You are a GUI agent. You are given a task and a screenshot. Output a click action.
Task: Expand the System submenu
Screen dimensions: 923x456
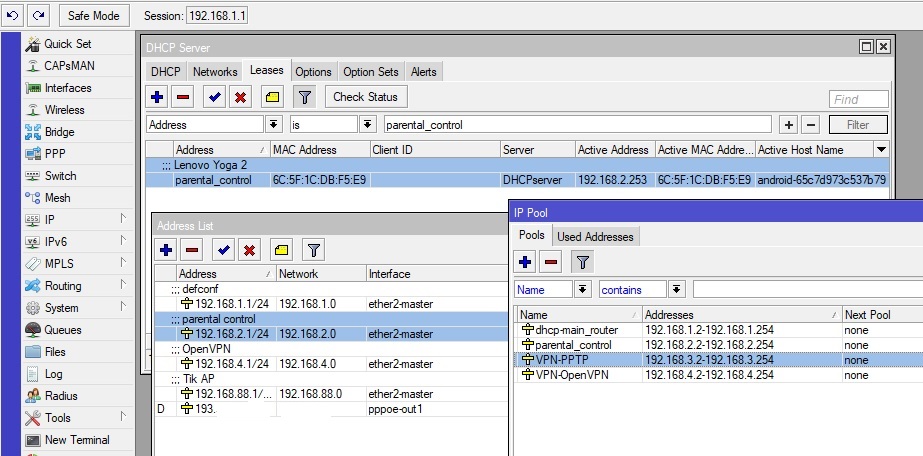coord(77,308)
